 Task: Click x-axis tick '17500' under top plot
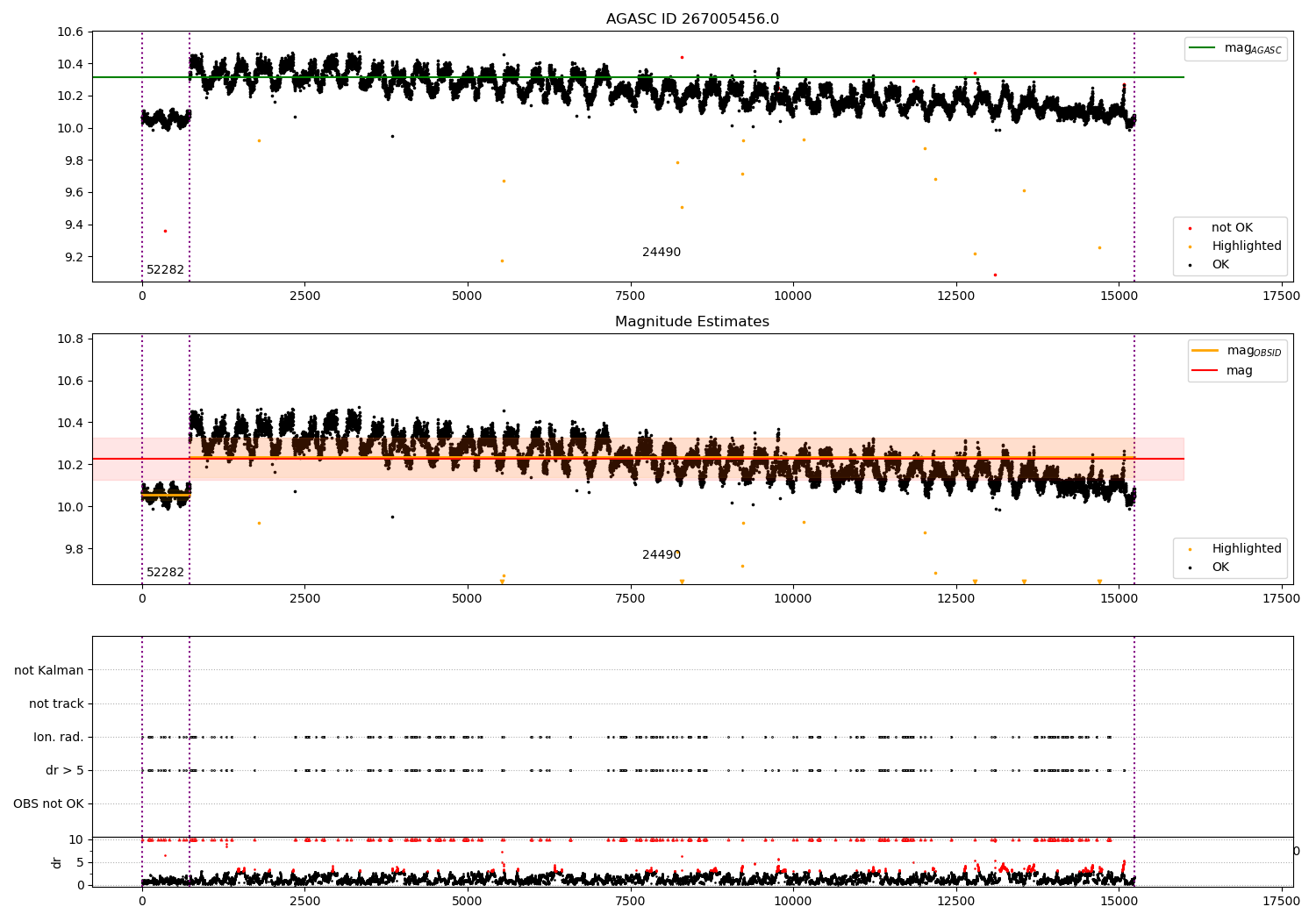click(1281, 296)
